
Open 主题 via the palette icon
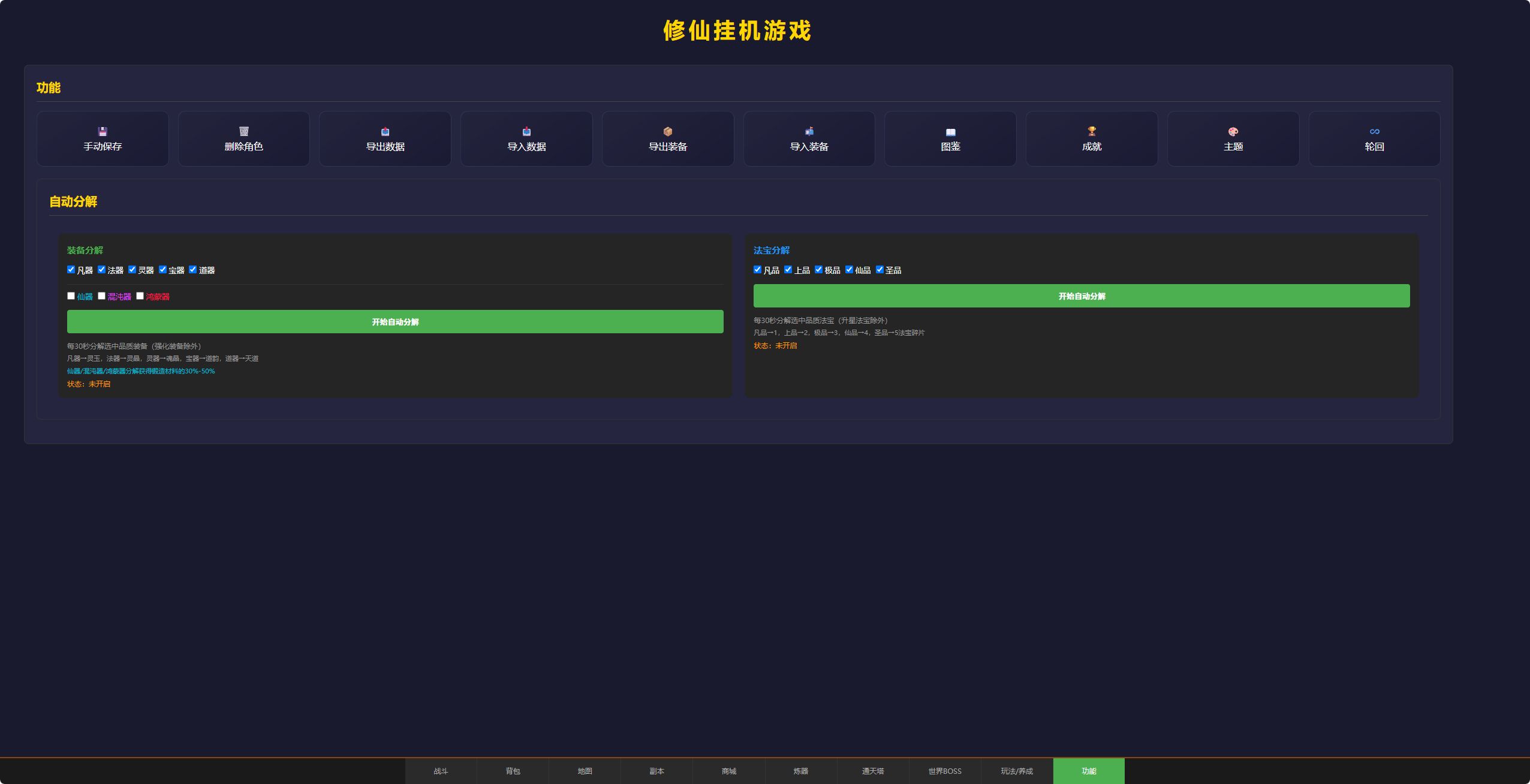(x=1233, y=131)
